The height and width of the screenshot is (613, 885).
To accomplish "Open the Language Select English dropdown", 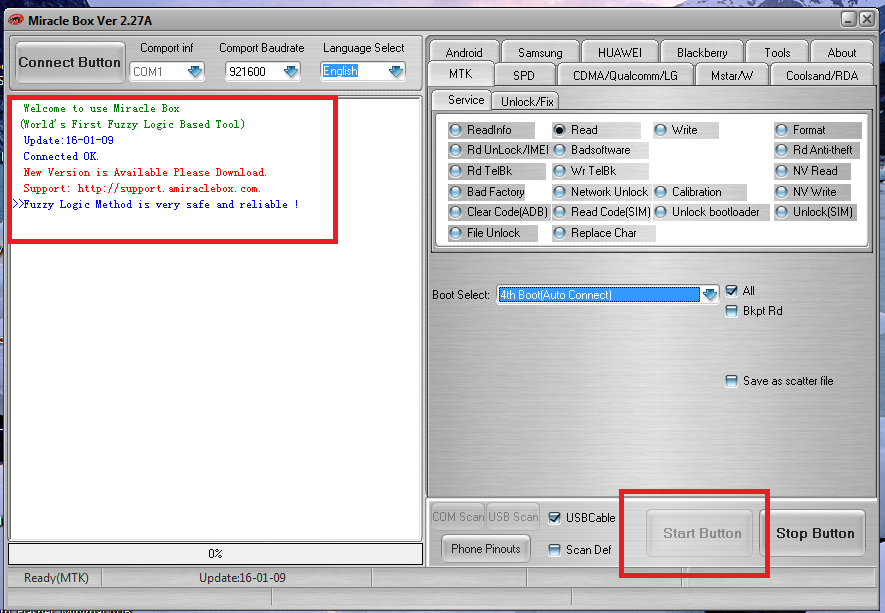I will [x=396, y=72].
